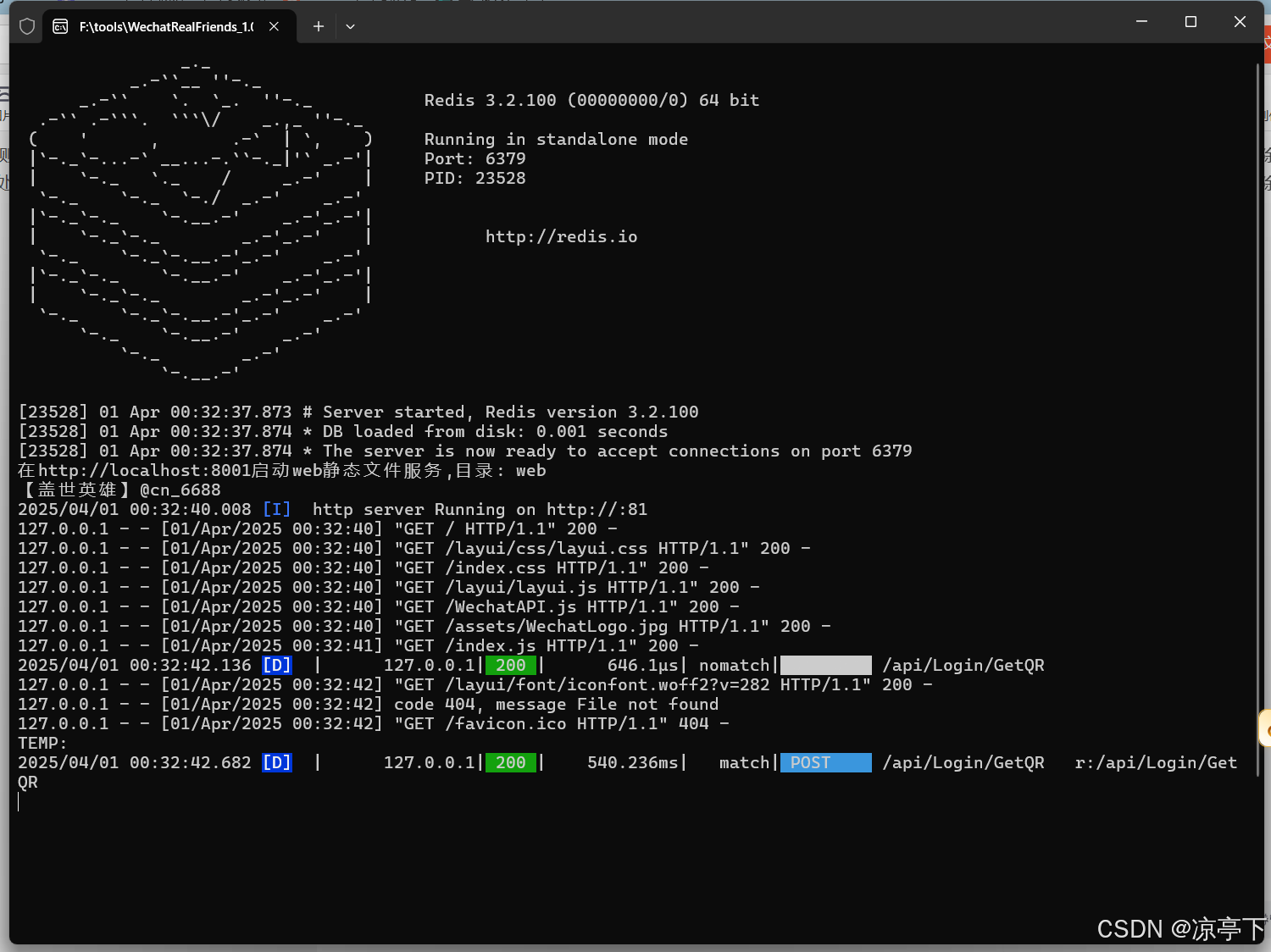Click '/api/Login/GetQR' on the nomatch line
Viewport: 1271px width, 952px height.
(x=963, y=665)
